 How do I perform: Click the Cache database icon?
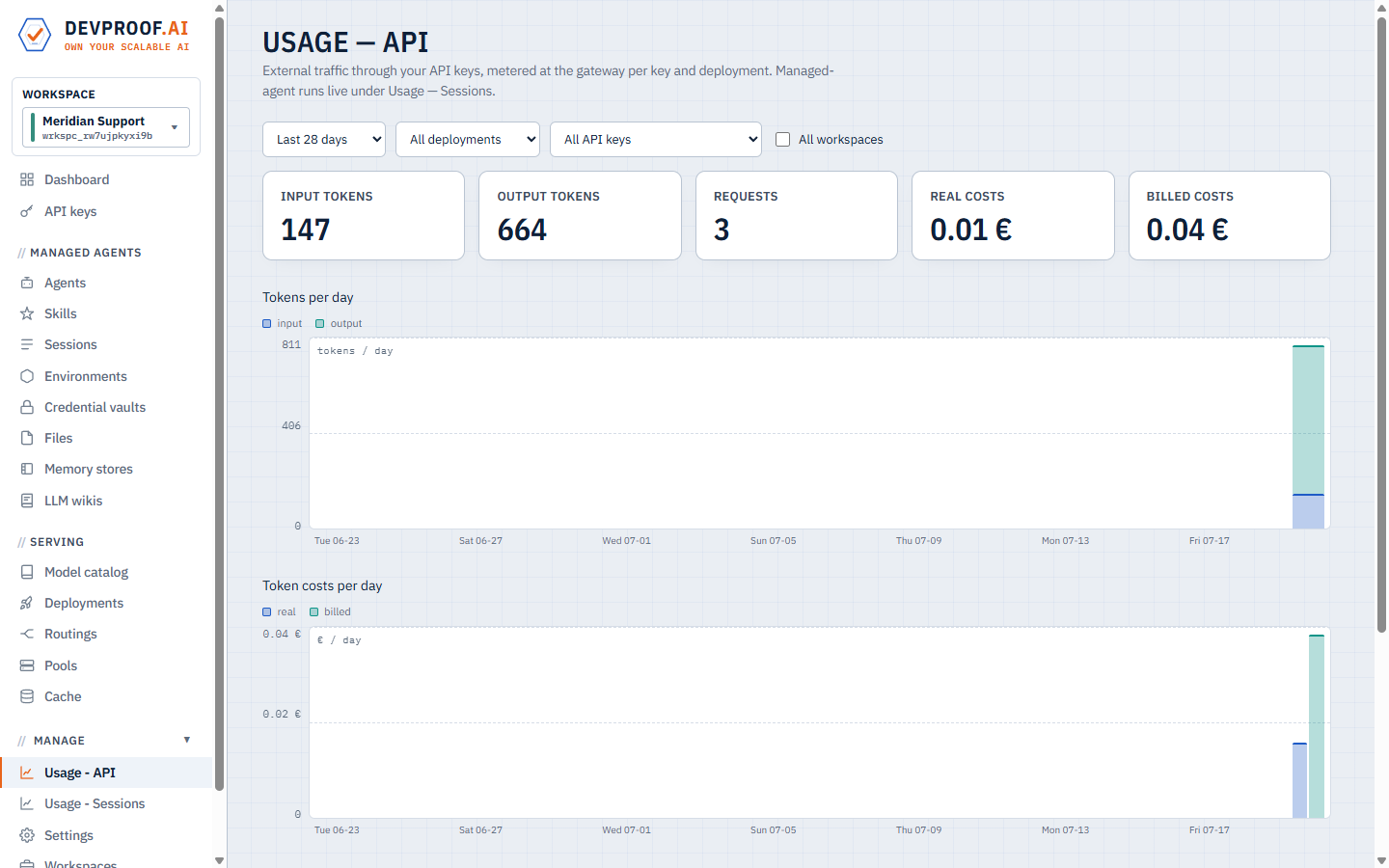pyautogui.click(x=27, y=696)
